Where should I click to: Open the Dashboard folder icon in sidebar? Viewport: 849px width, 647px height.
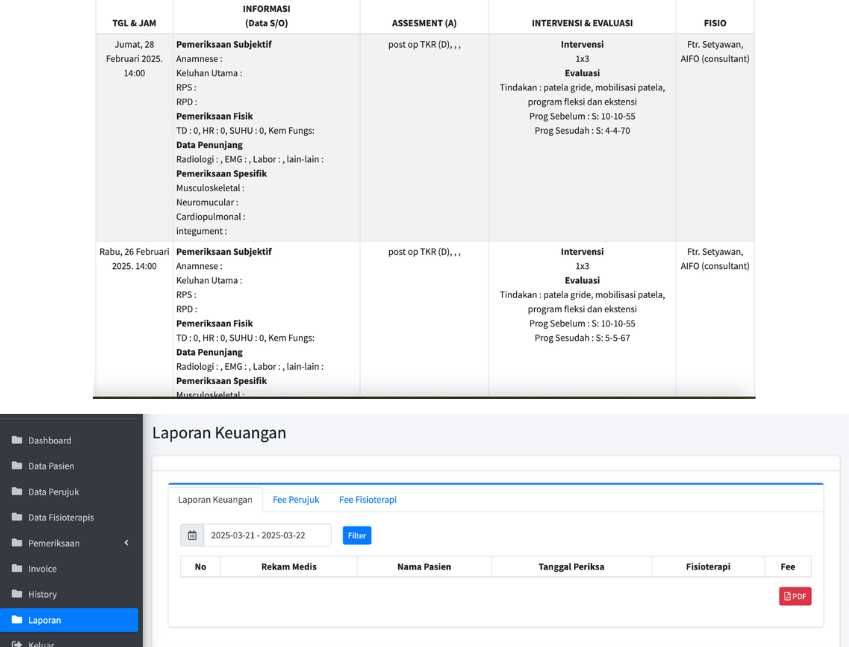coord(16,440)
